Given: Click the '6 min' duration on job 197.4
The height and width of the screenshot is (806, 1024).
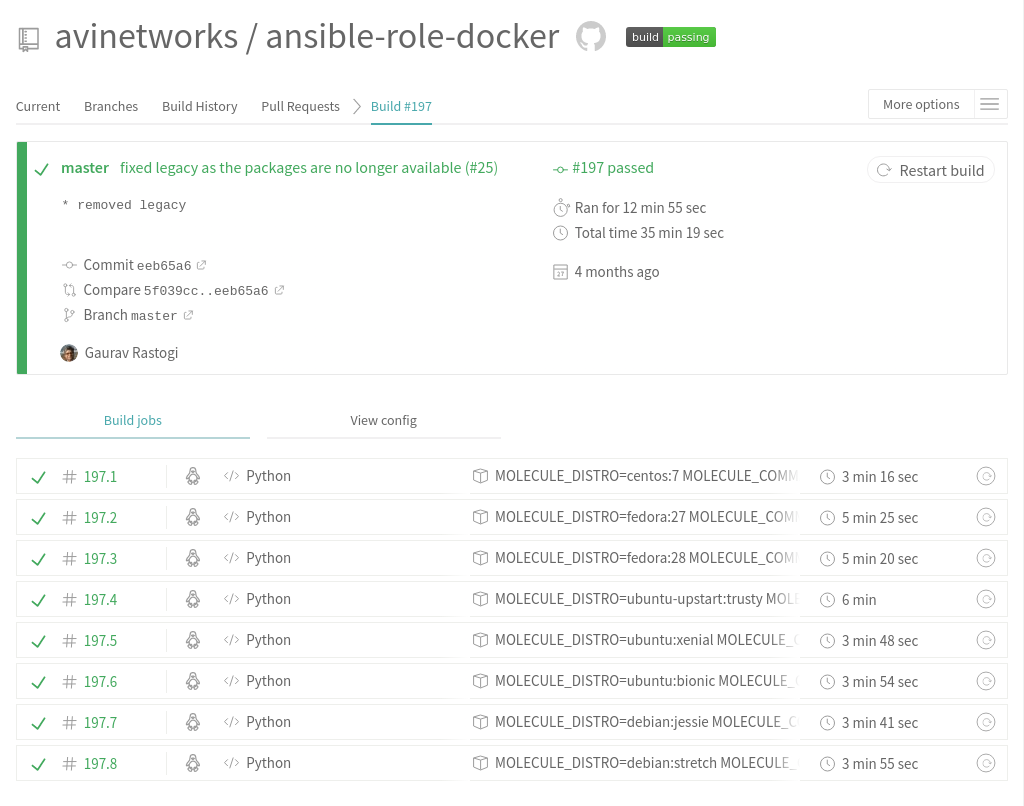Looking at the screenshot, I should tap(859, 600).
